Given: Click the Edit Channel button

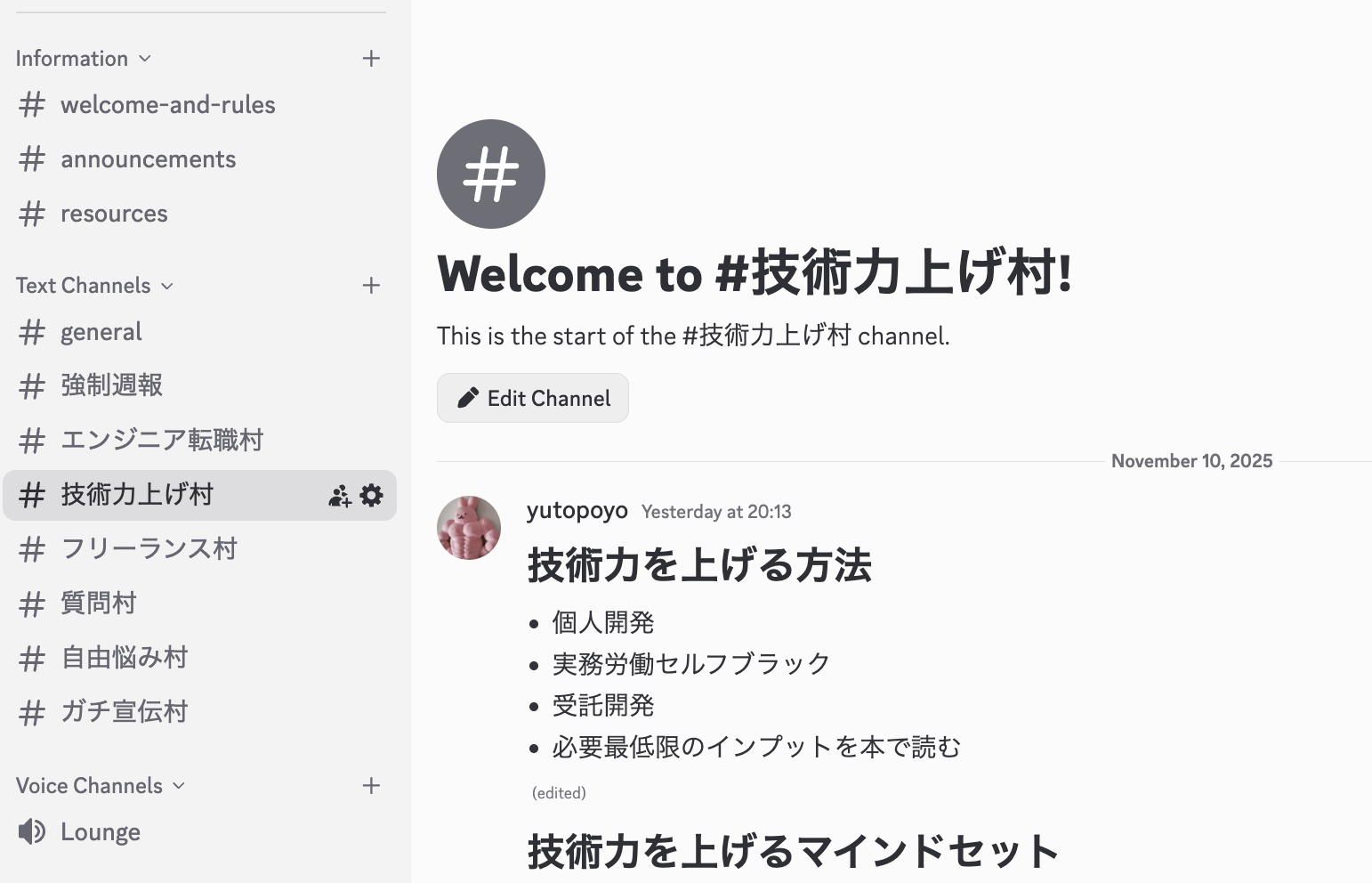Looking at the screenshot, I should pos(532,398).
